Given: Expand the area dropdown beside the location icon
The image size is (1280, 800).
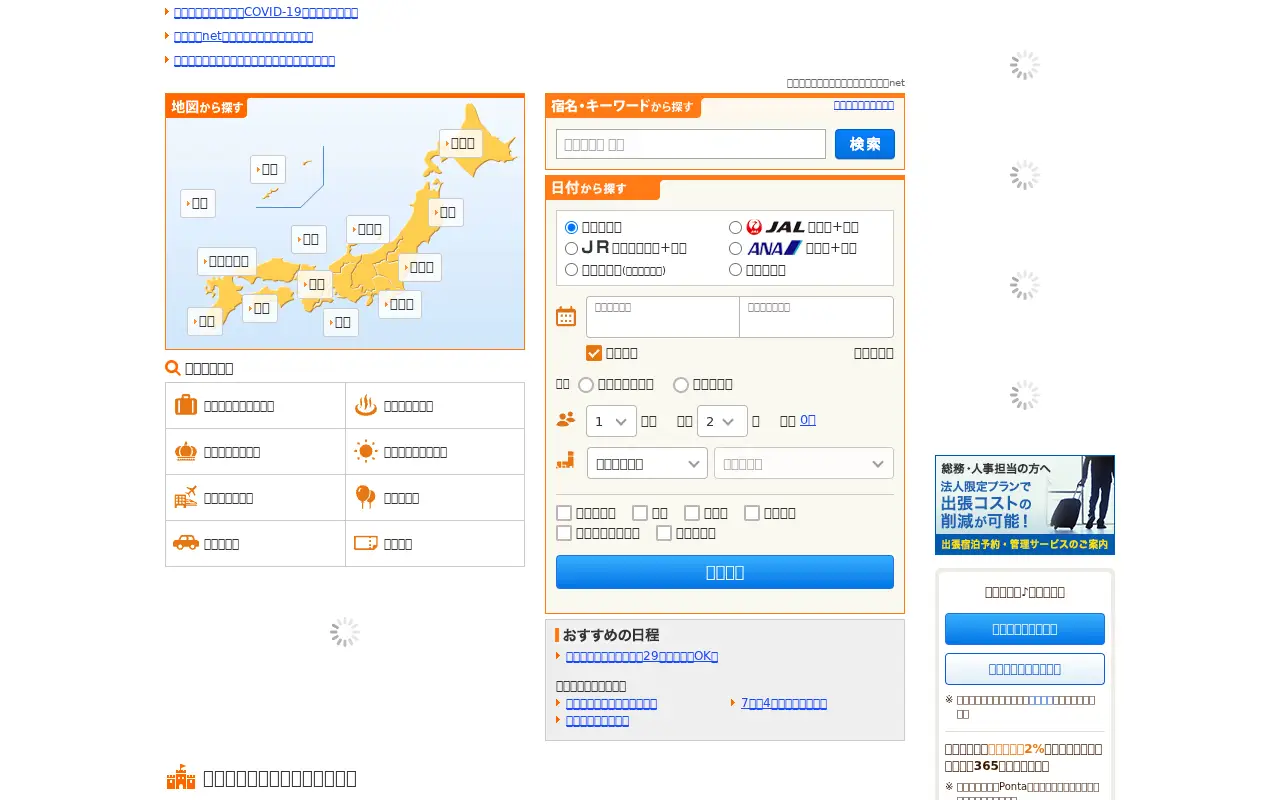Looking at the screenshot, I should (647, 463).
